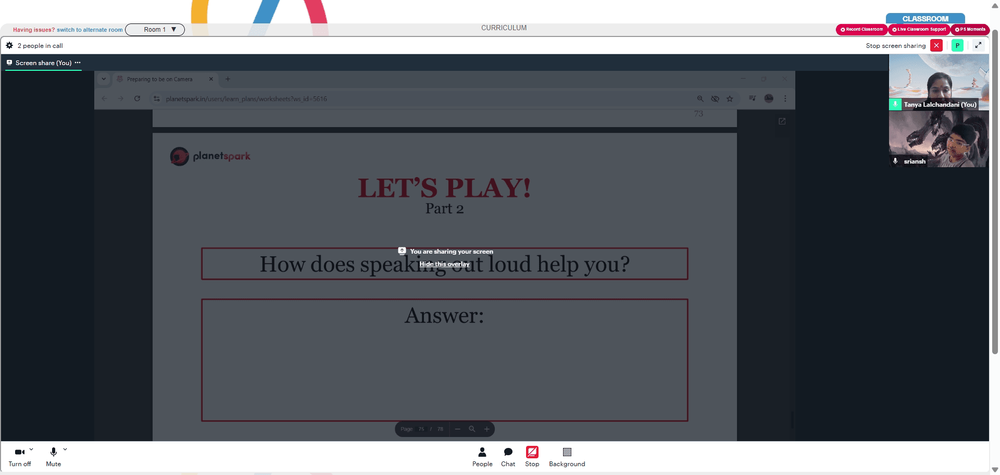Image resolution: width=1000 pixels, height=475 pixels.
Task: Click the site info icon before the URL
Action: coord(156,99)
